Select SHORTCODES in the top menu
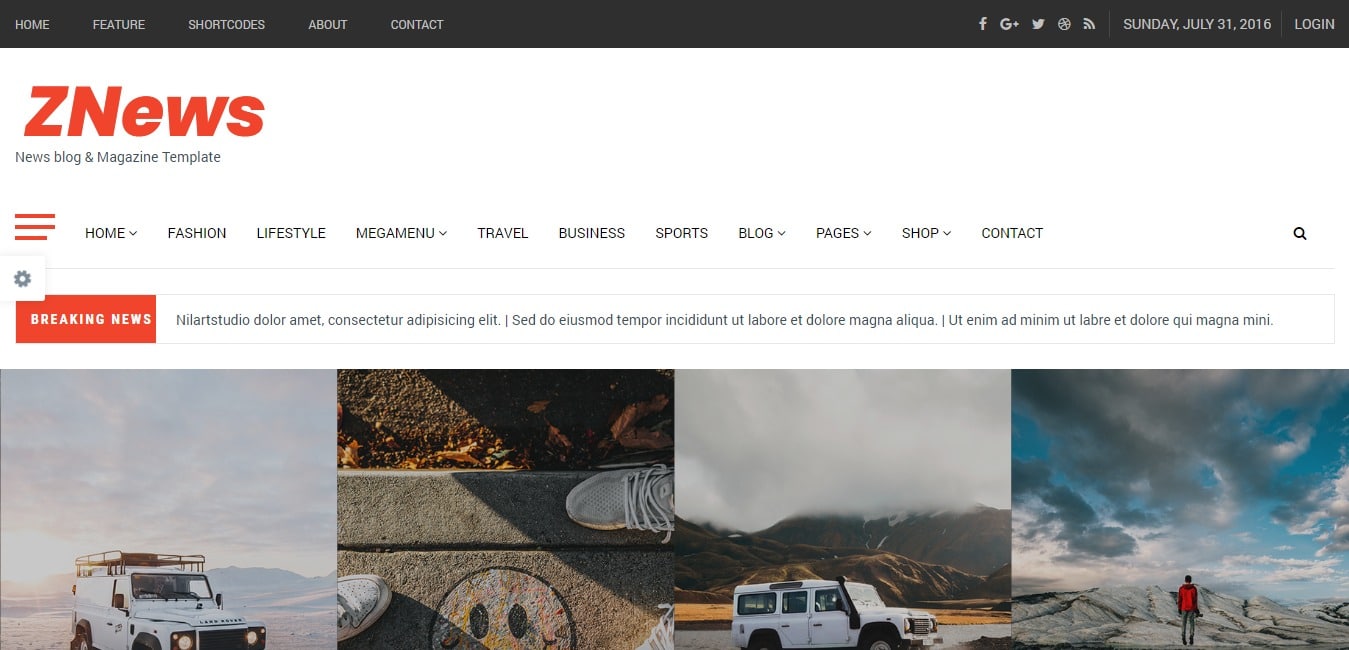 click(x=226, y=24)
